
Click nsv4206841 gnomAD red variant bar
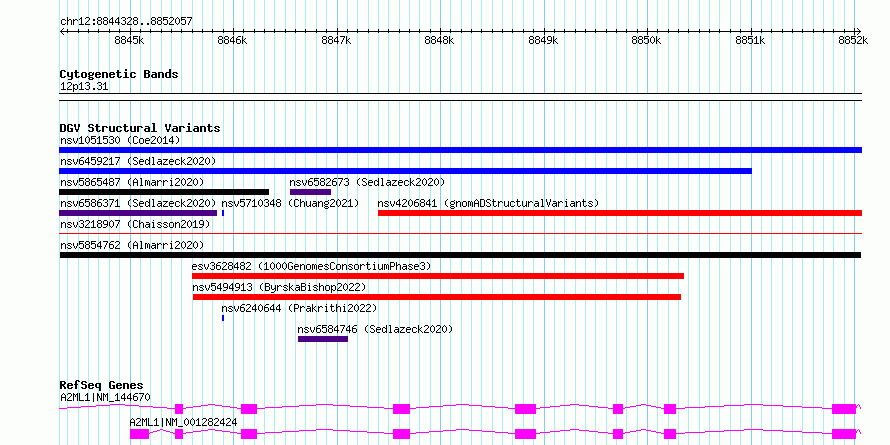[620, 213]
